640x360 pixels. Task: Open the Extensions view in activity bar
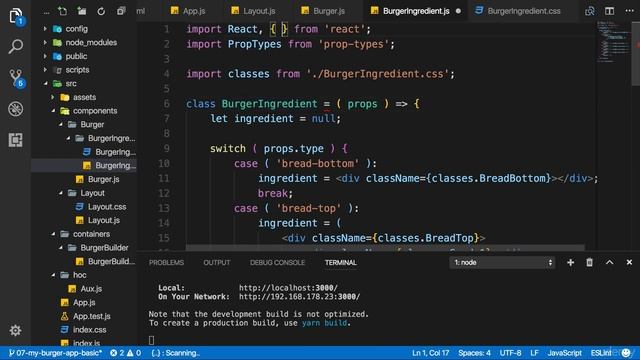16,140
